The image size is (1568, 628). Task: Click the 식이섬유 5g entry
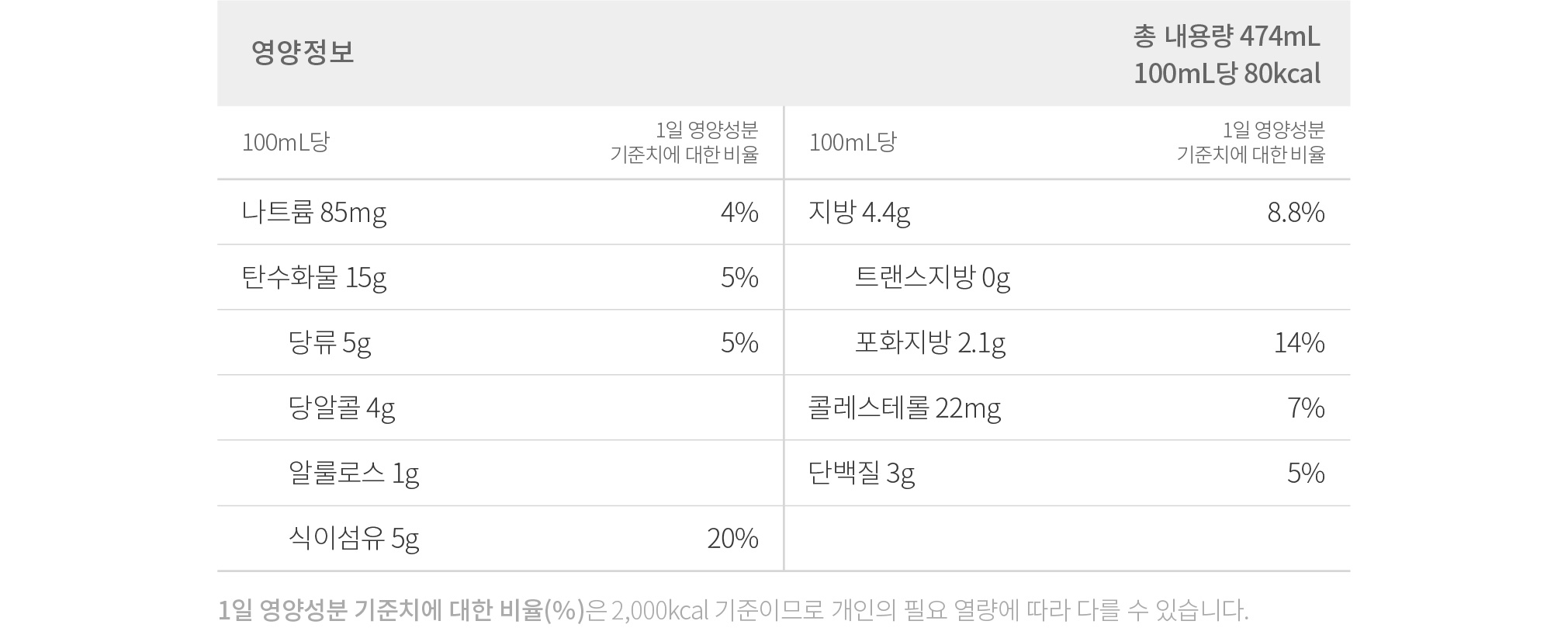354,539
